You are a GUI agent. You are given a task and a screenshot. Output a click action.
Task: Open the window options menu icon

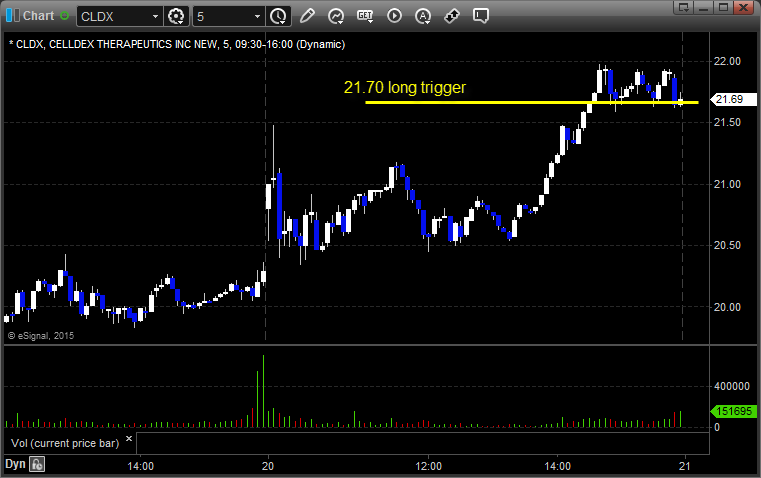(684, 7)
